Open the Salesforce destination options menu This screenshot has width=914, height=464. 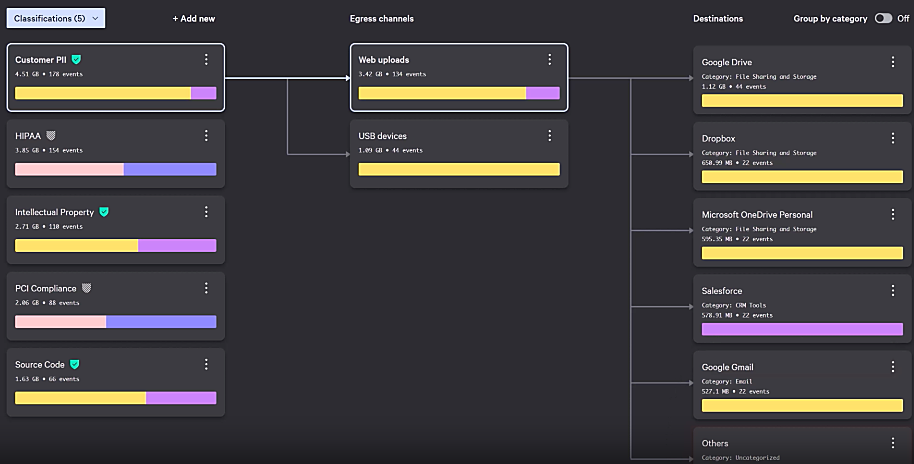tap(893, 291)
